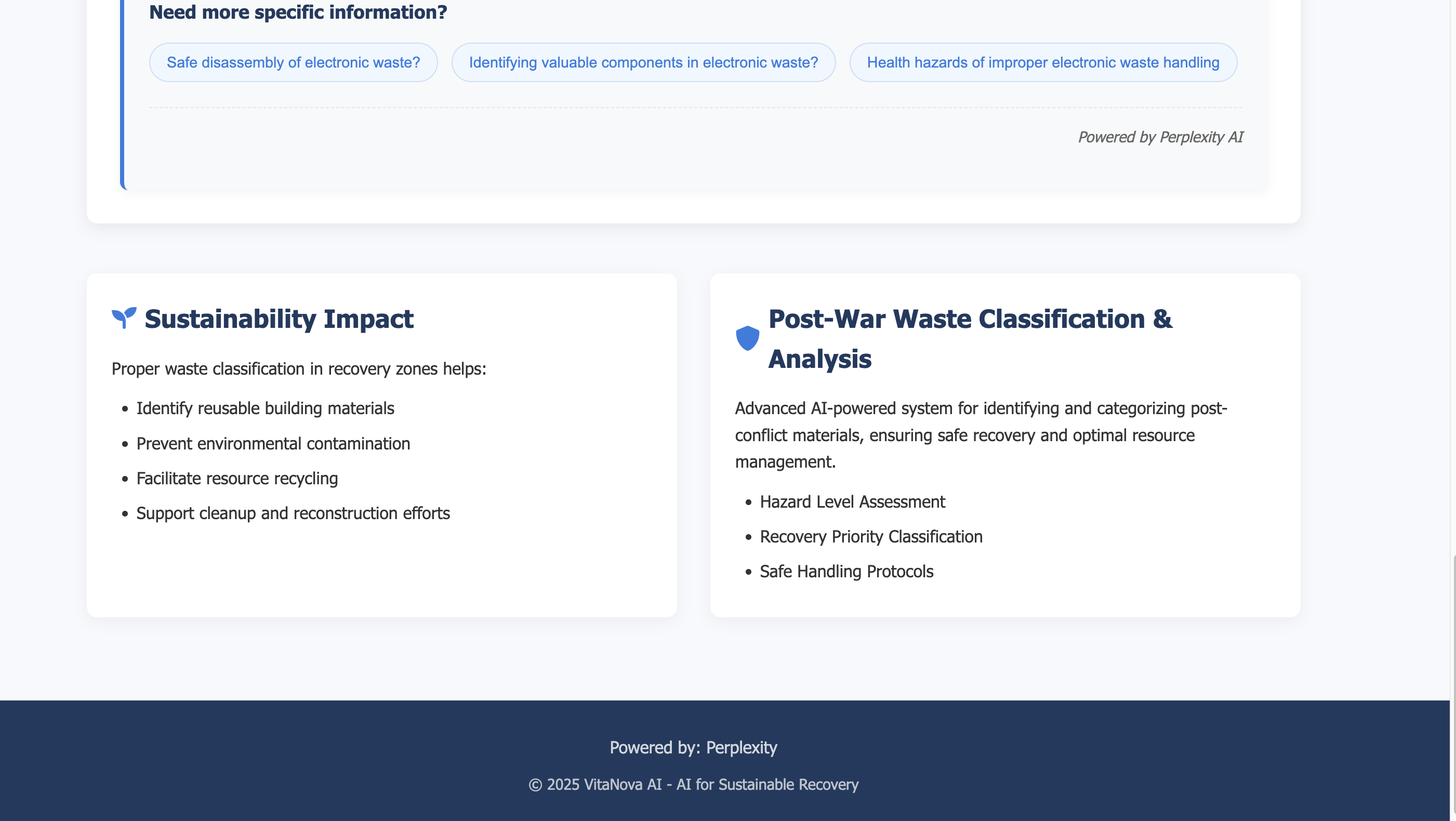Viewport: 1456px width, 821px height.
Task: Click Prevent environmental contamination list item
Action: point(273,444)
